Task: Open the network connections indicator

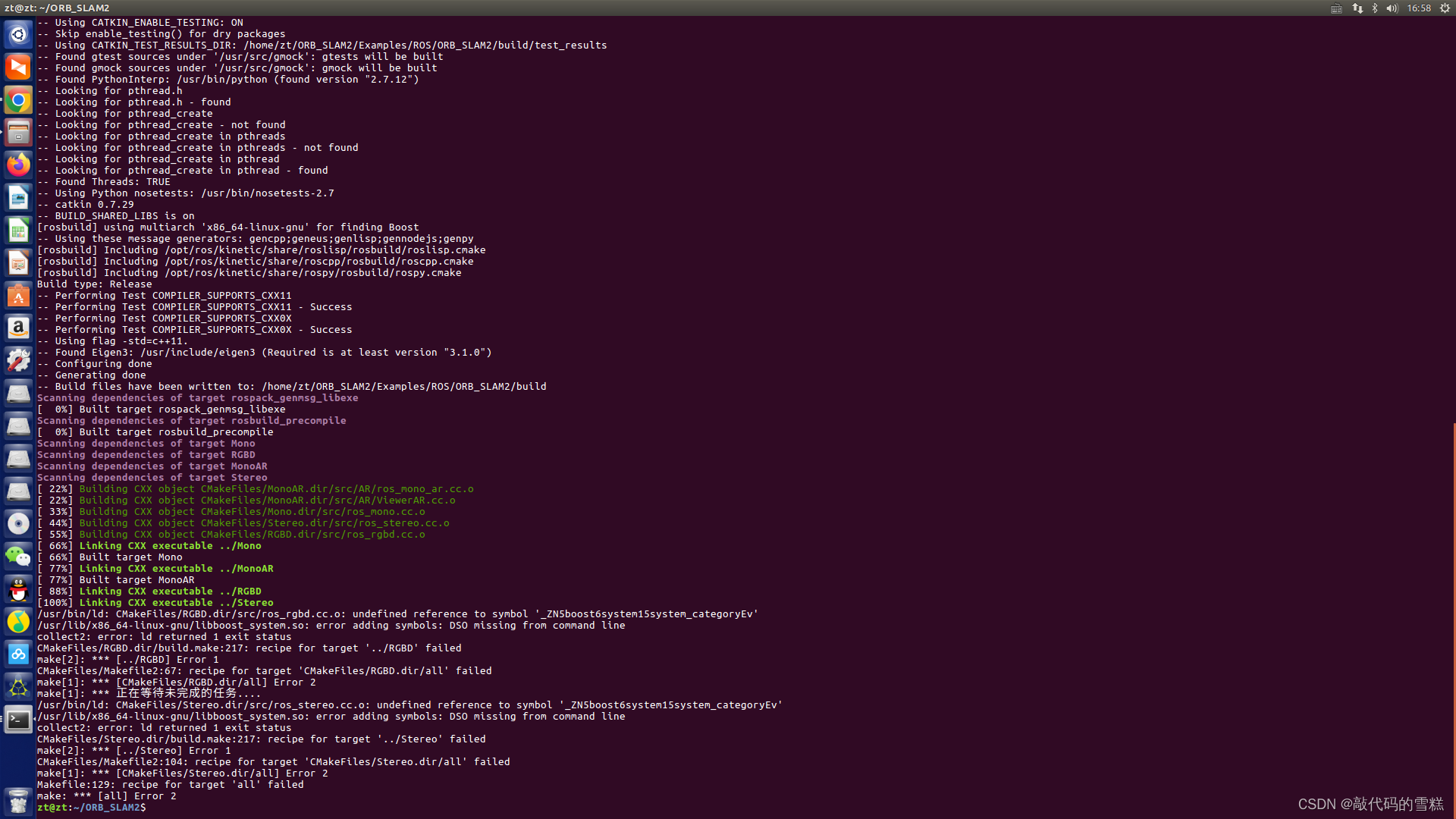Action: click(1357, 8)
